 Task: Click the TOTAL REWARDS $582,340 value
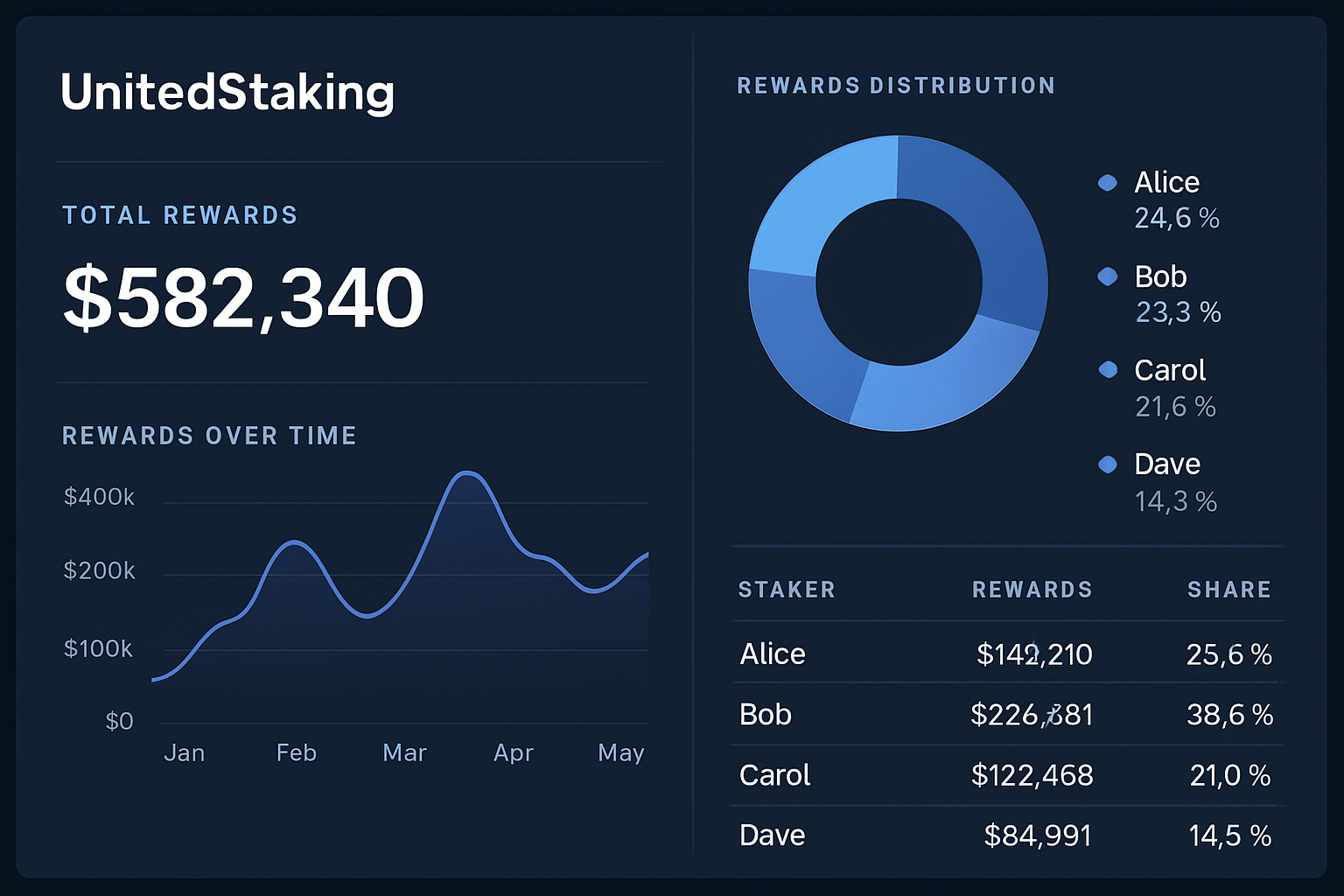(x=242, y=297)
